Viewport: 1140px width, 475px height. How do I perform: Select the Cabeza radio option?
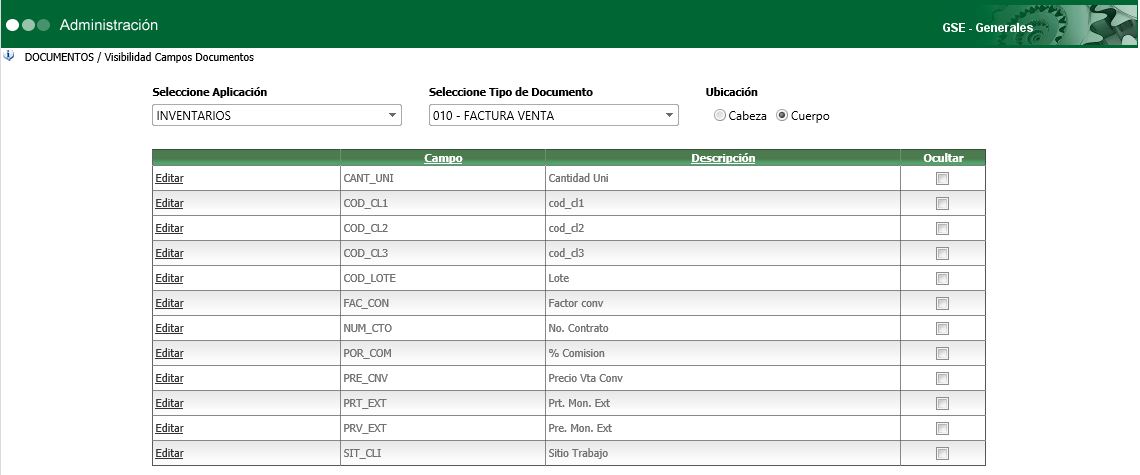tap(720, 116)
